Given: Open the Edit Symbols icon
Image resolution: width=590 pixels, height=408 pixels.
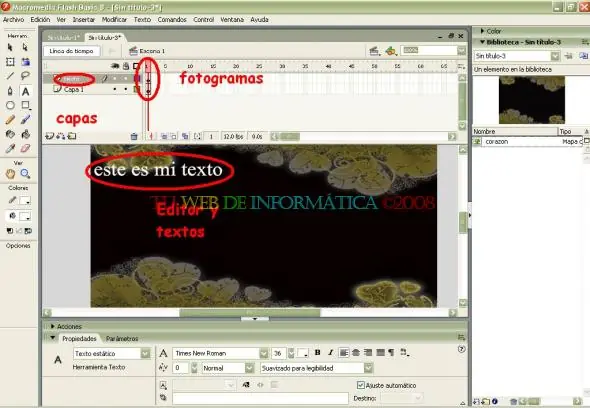Looking at the screenshot, I should (391, 50).
